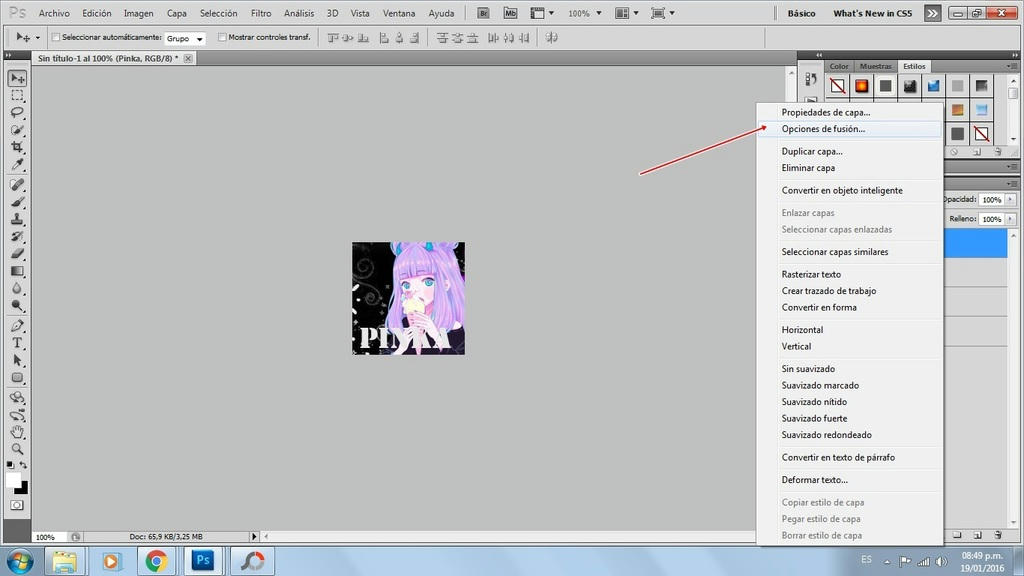
Task: Launch Mini Bridge from the application bar
Action: pos(510,13)
